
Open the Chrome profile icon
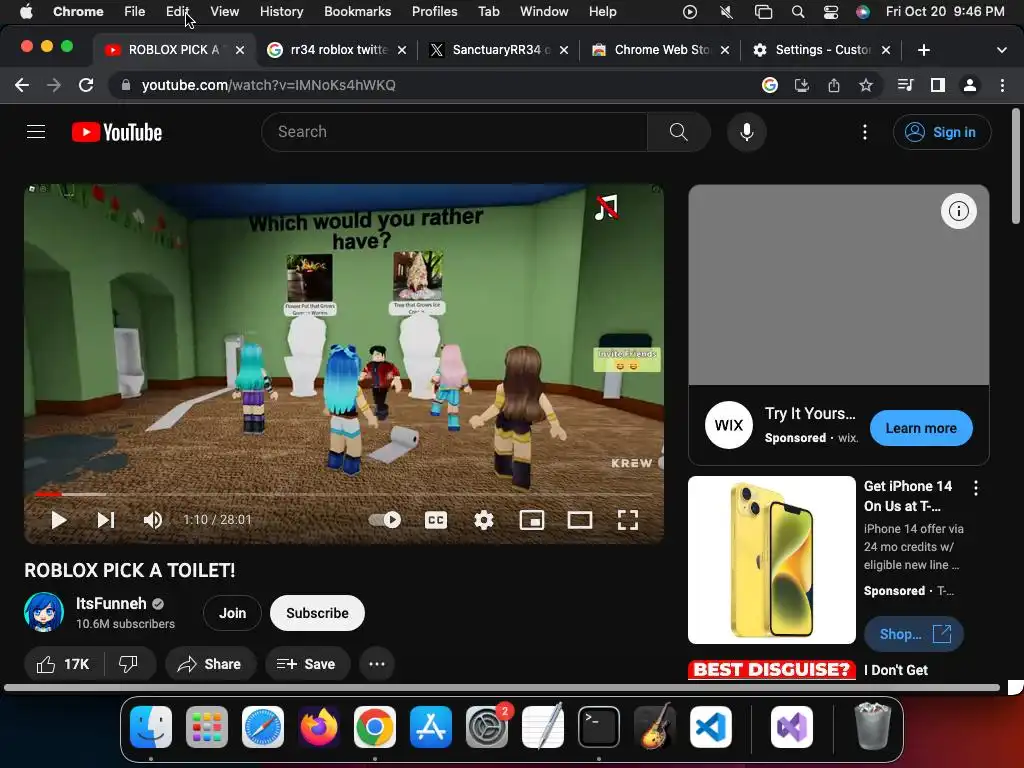pos(970,86)
